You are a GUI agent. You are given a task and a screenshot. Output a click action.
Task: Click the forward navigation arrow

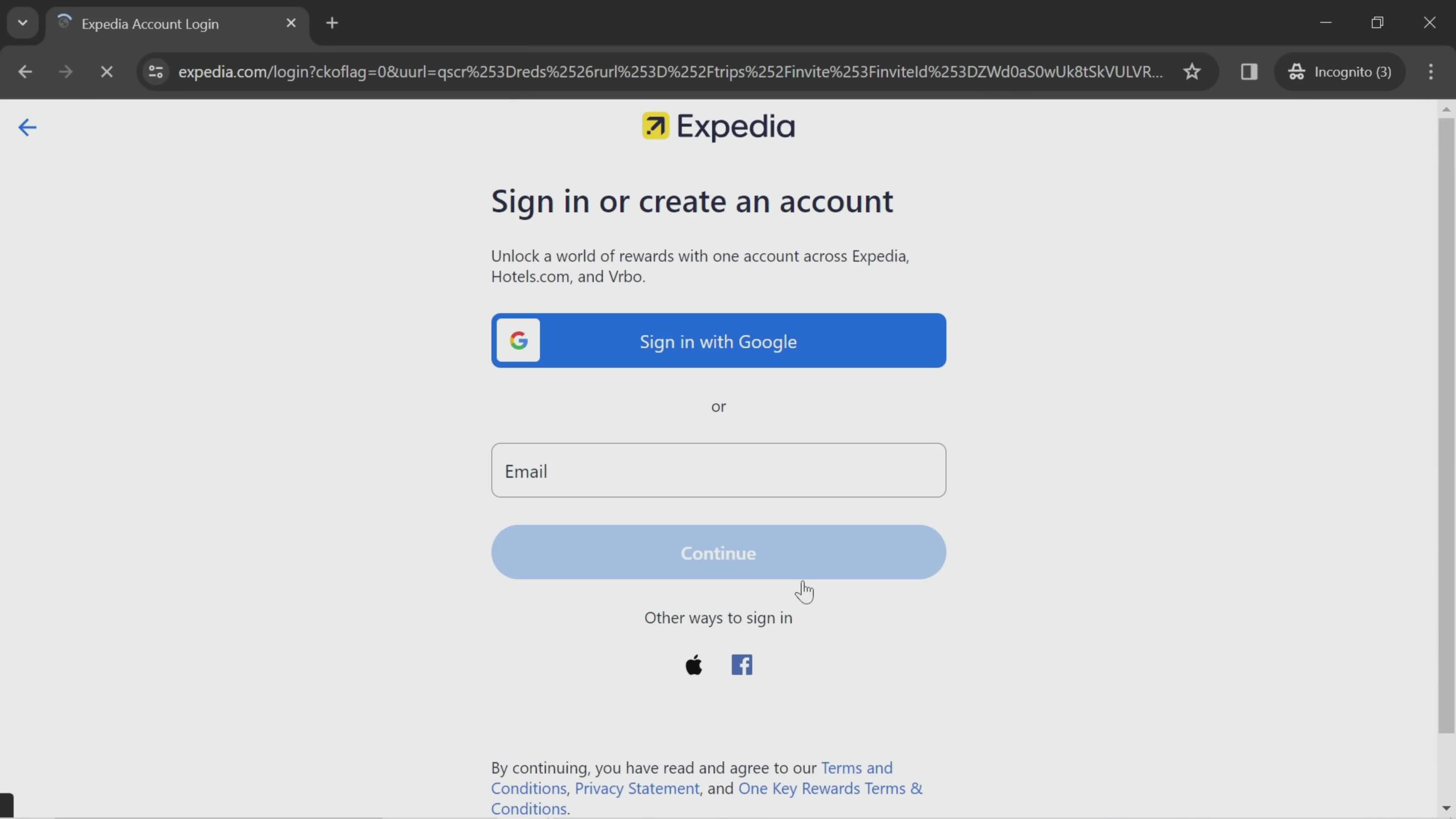point(65,71)
